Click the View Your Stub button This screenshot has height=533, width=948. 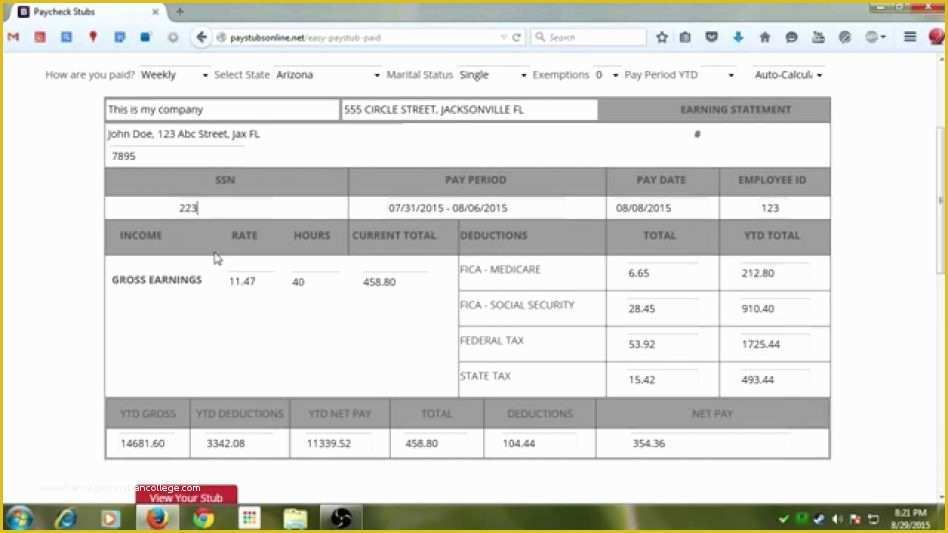[186, 497]
